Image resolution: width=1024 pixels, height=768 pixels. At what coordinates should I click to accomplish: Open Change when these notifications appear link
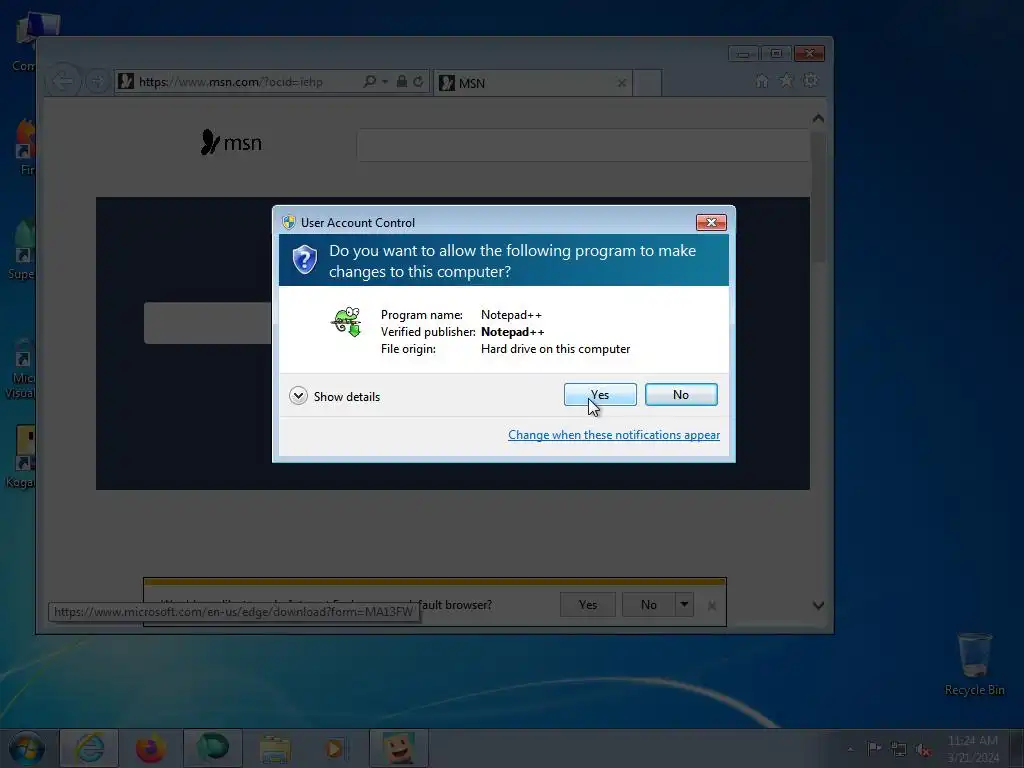tap(614, 435)
